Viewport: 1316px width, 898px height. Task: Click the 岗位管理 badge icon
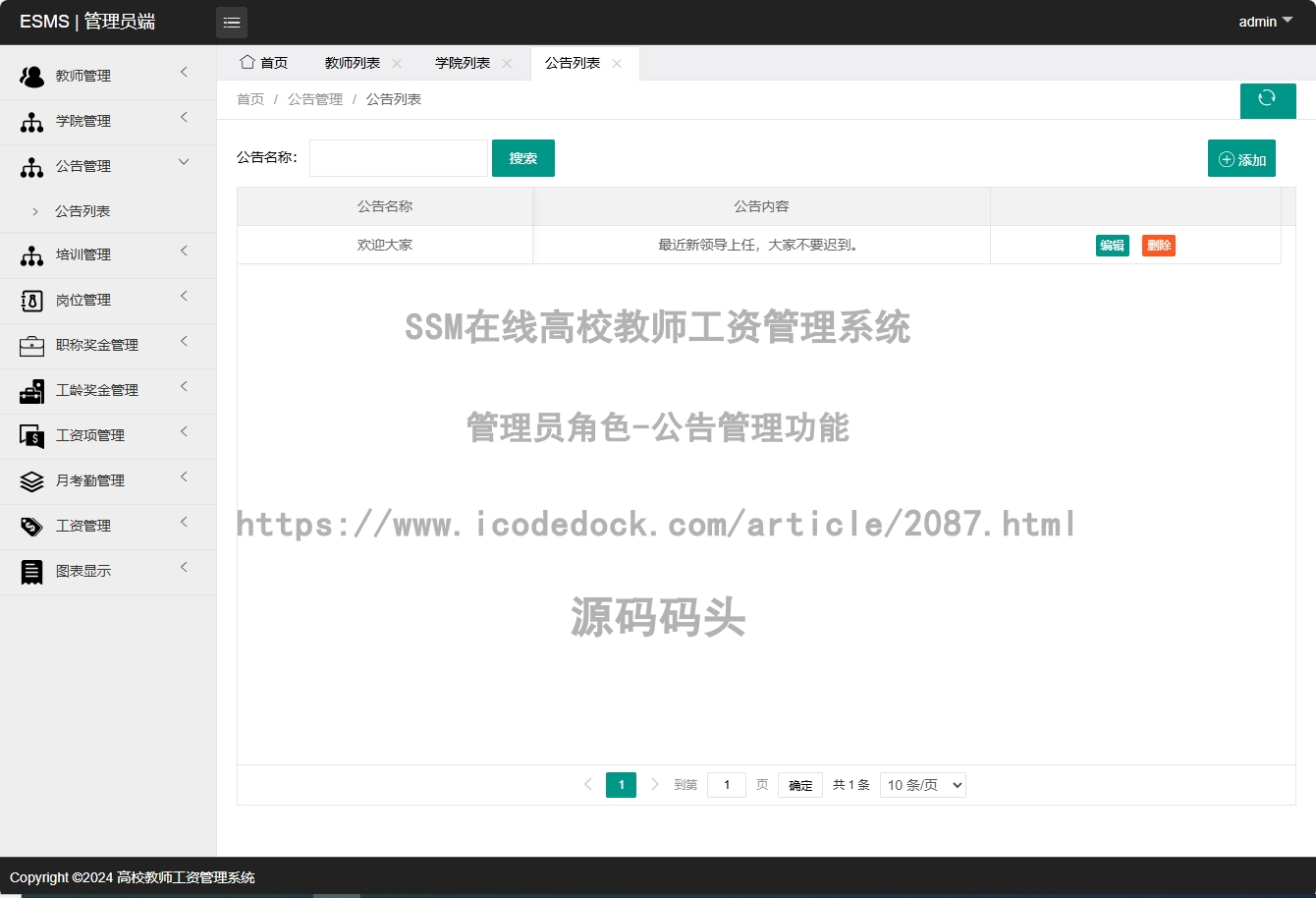[31, 301]
